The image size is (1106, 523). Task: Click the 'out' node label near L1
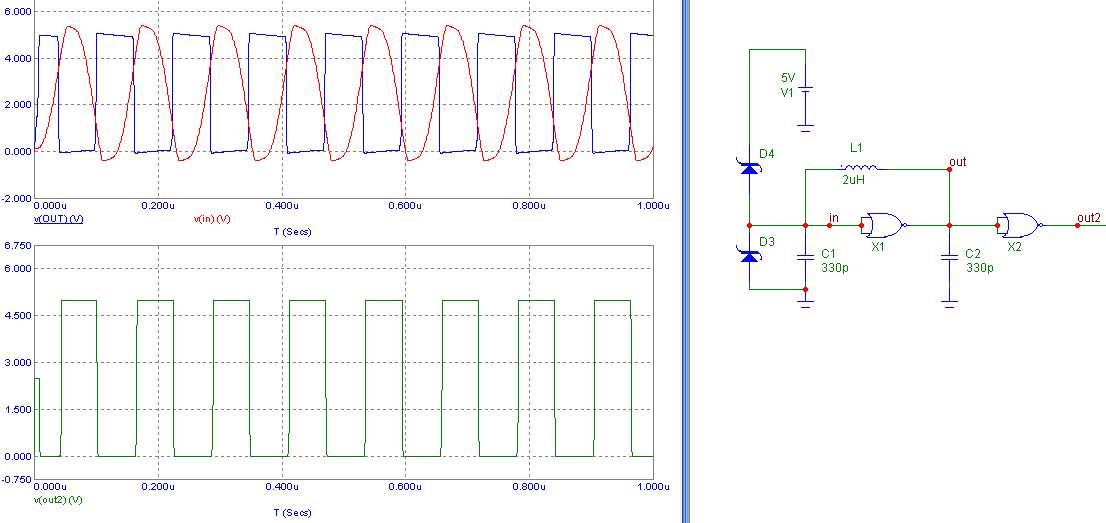[x=957, y=161]
